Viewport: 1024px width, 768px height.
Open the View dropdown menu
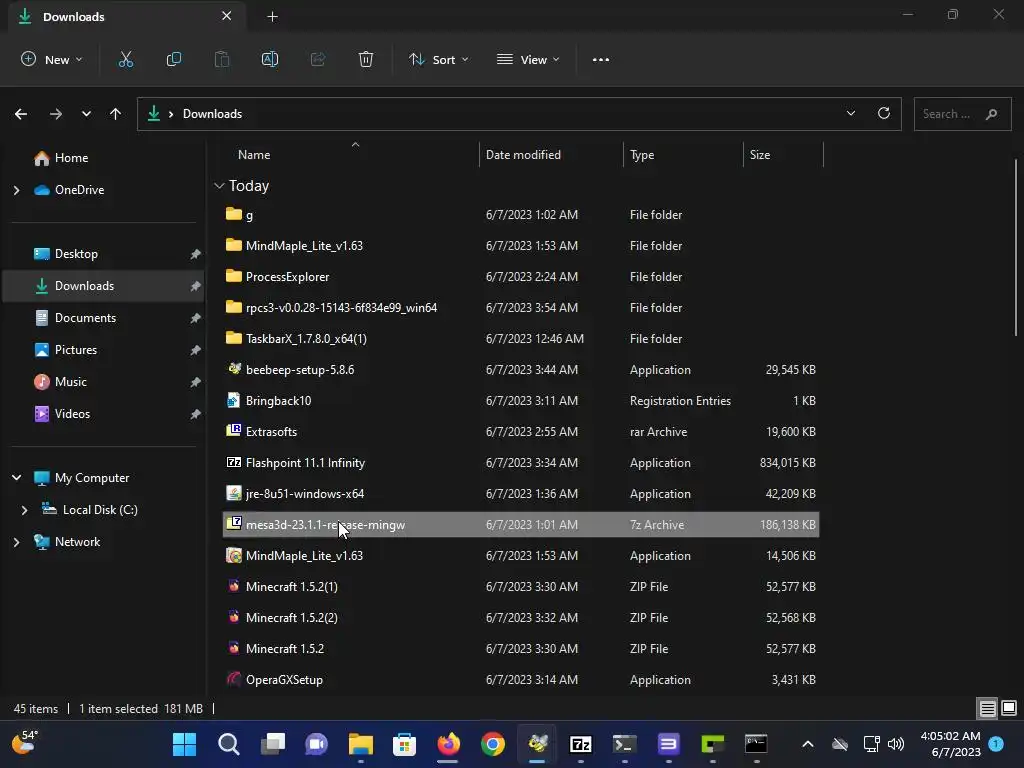pyautogui.click(x=528, y=59)
